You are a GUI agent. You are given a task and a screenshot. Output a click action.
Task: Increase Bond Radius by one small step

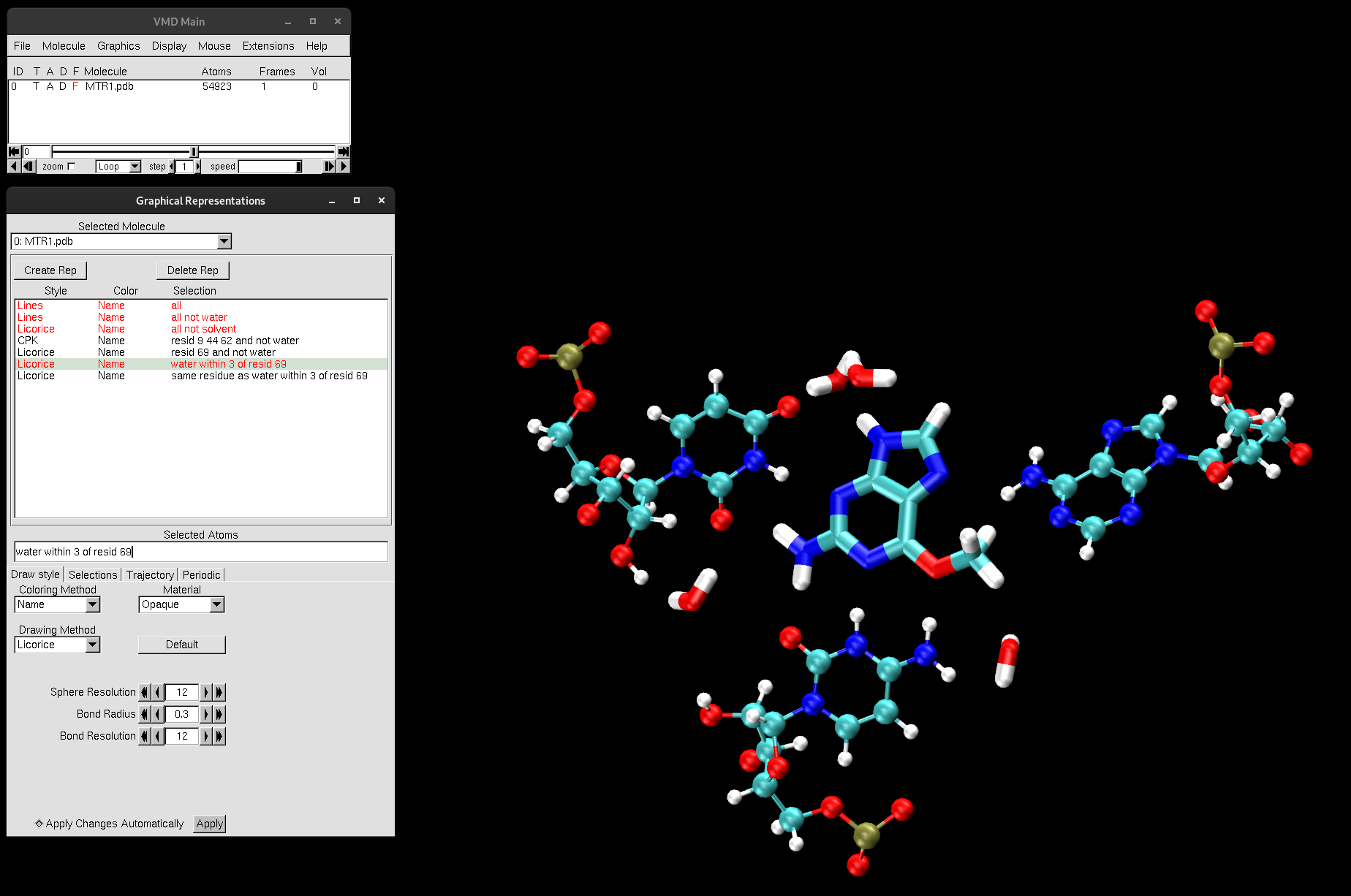pyautogui.click(x=206, y=714)
